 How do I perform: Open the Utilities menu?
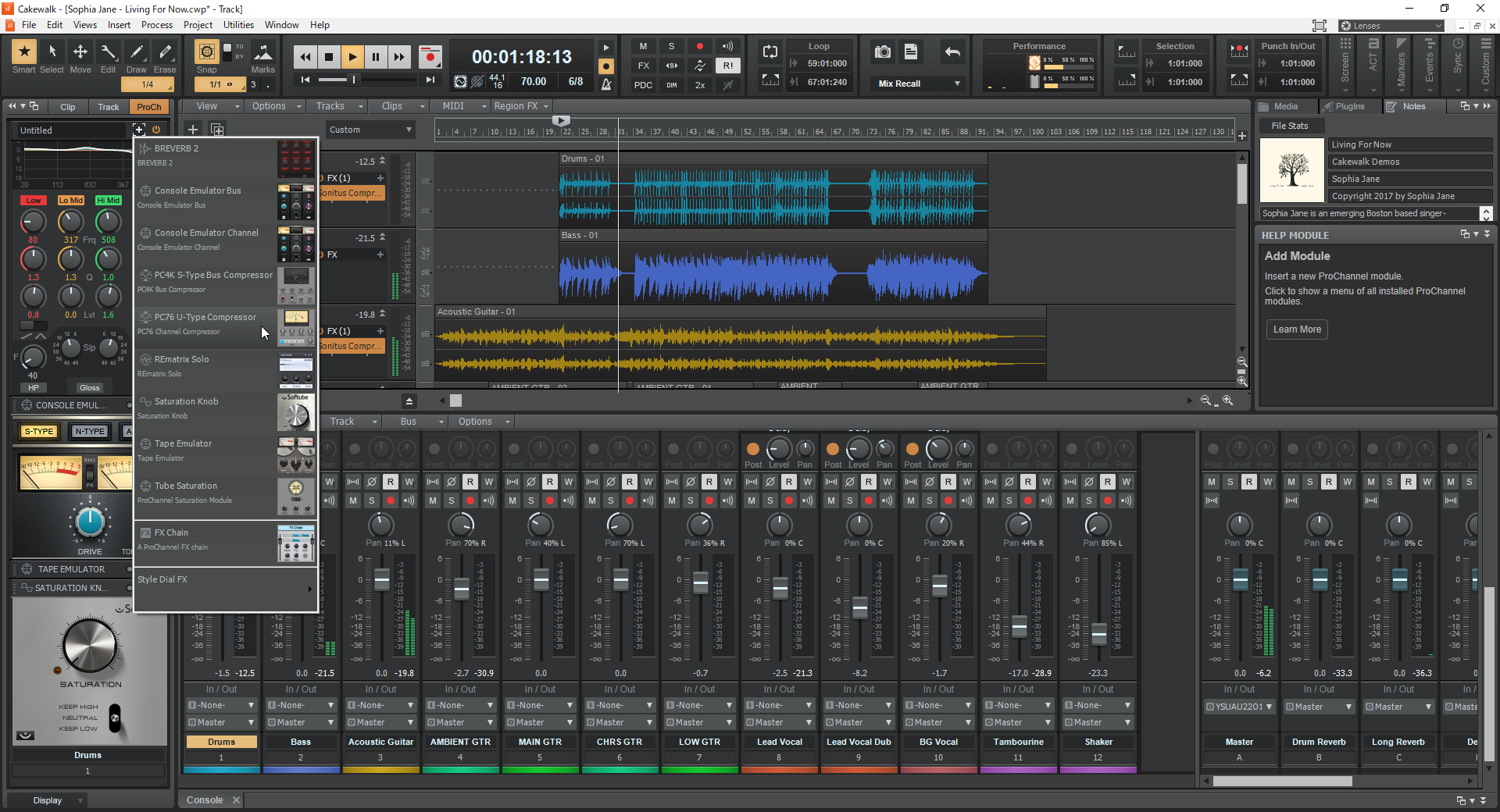point(238,25)
